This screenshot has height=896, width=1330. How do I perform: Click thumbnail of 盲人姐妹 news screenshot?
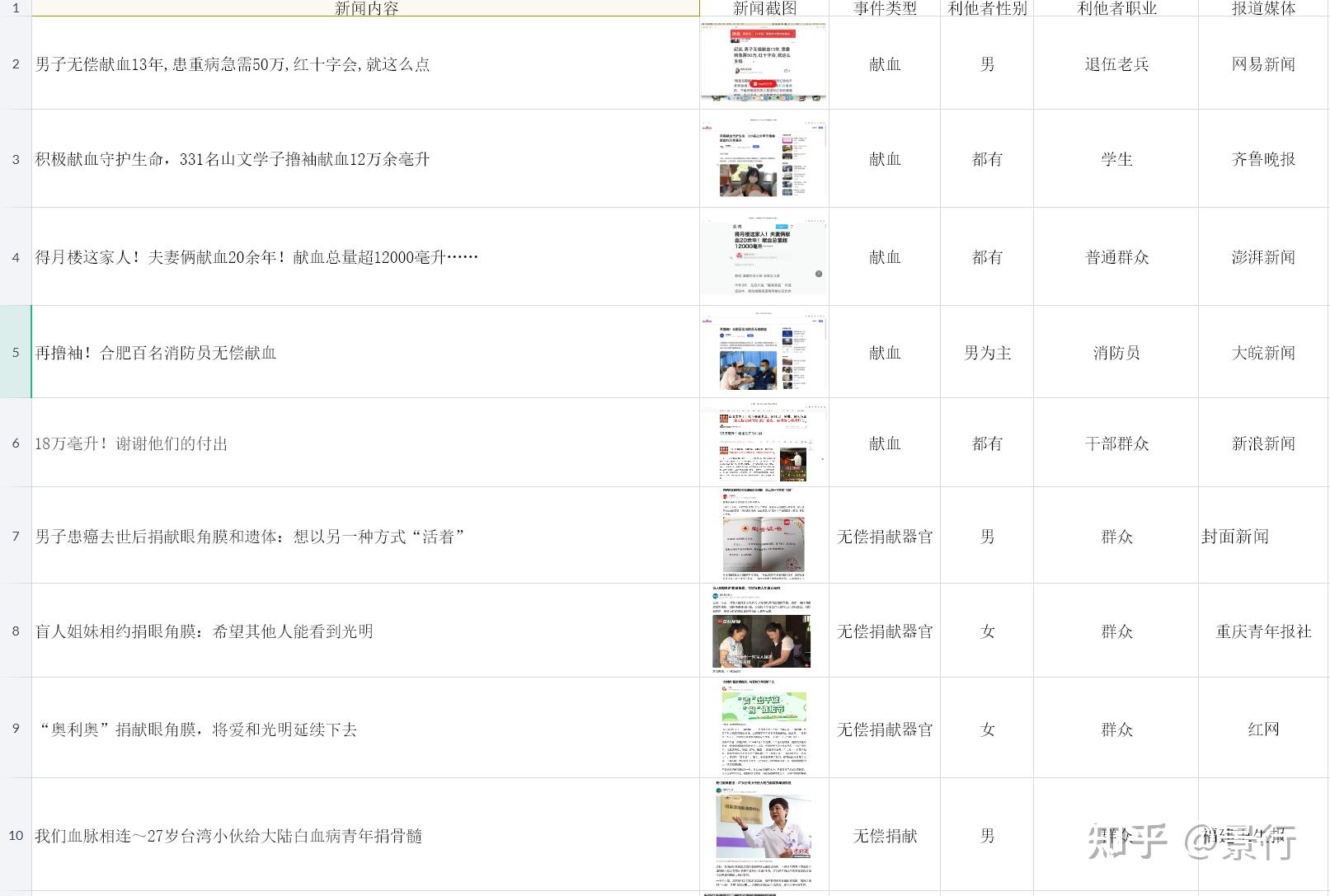pos(761,631)
